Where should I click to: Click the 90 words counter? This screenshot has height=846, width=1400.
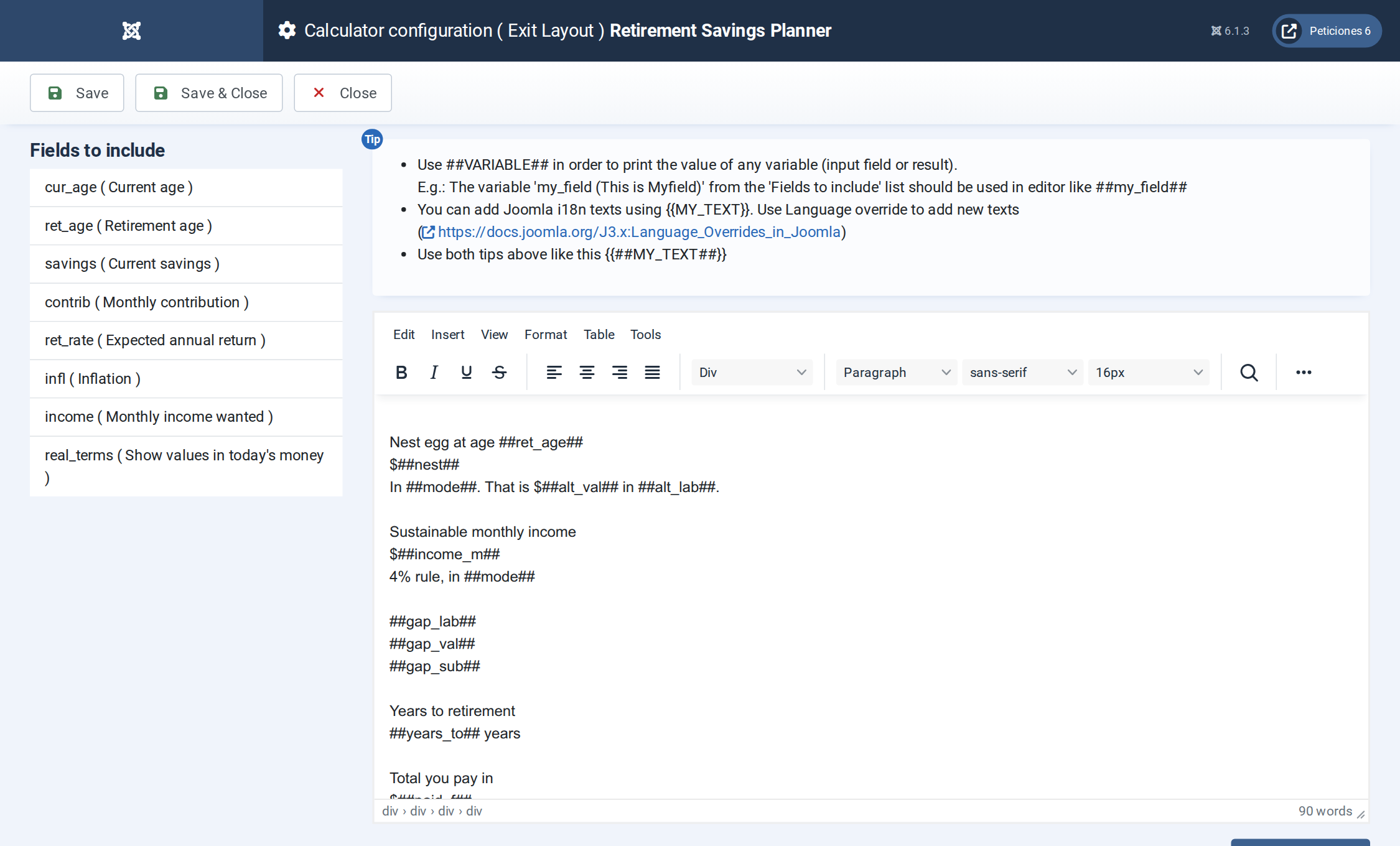[x=1325, y=811]
